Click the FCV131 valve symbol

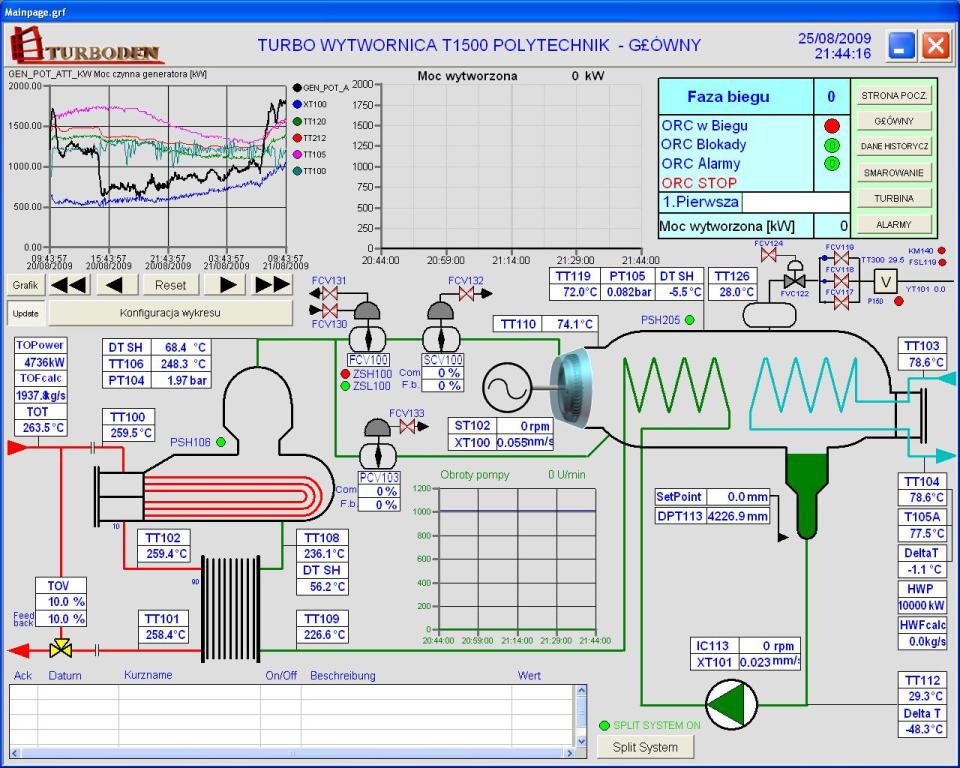(x=329, y=295)
